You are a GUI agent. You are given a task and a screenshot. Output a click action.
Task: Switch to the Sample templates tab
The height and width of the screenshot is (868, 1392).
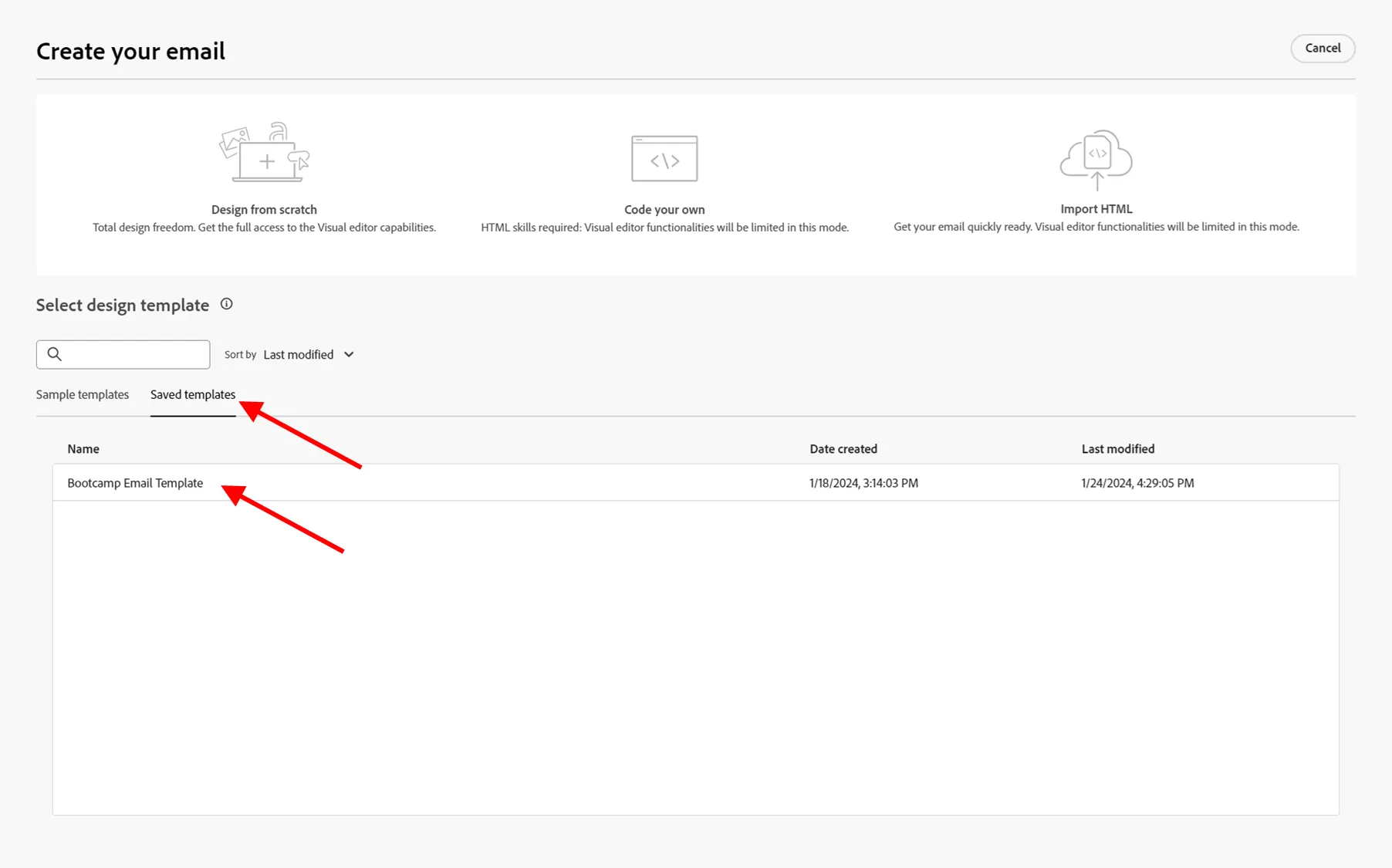83,395
